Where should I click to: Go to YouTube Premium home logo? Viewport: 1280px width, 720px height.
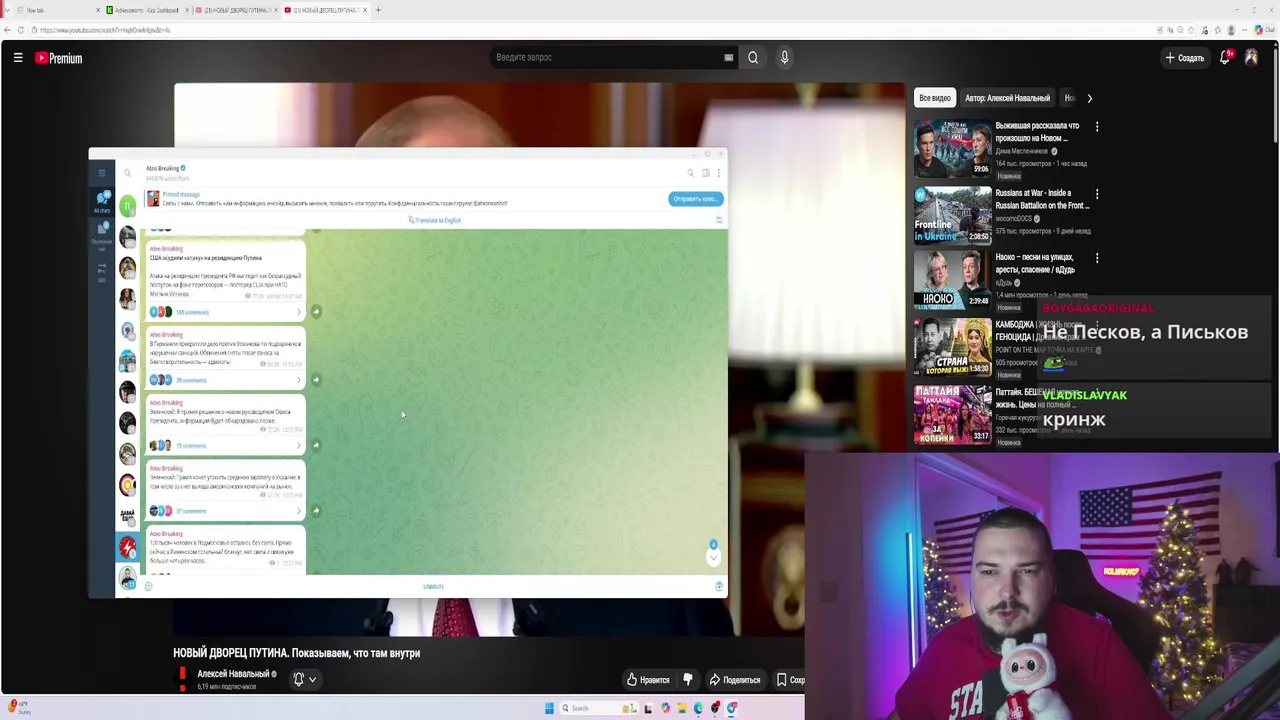[59, 58]
